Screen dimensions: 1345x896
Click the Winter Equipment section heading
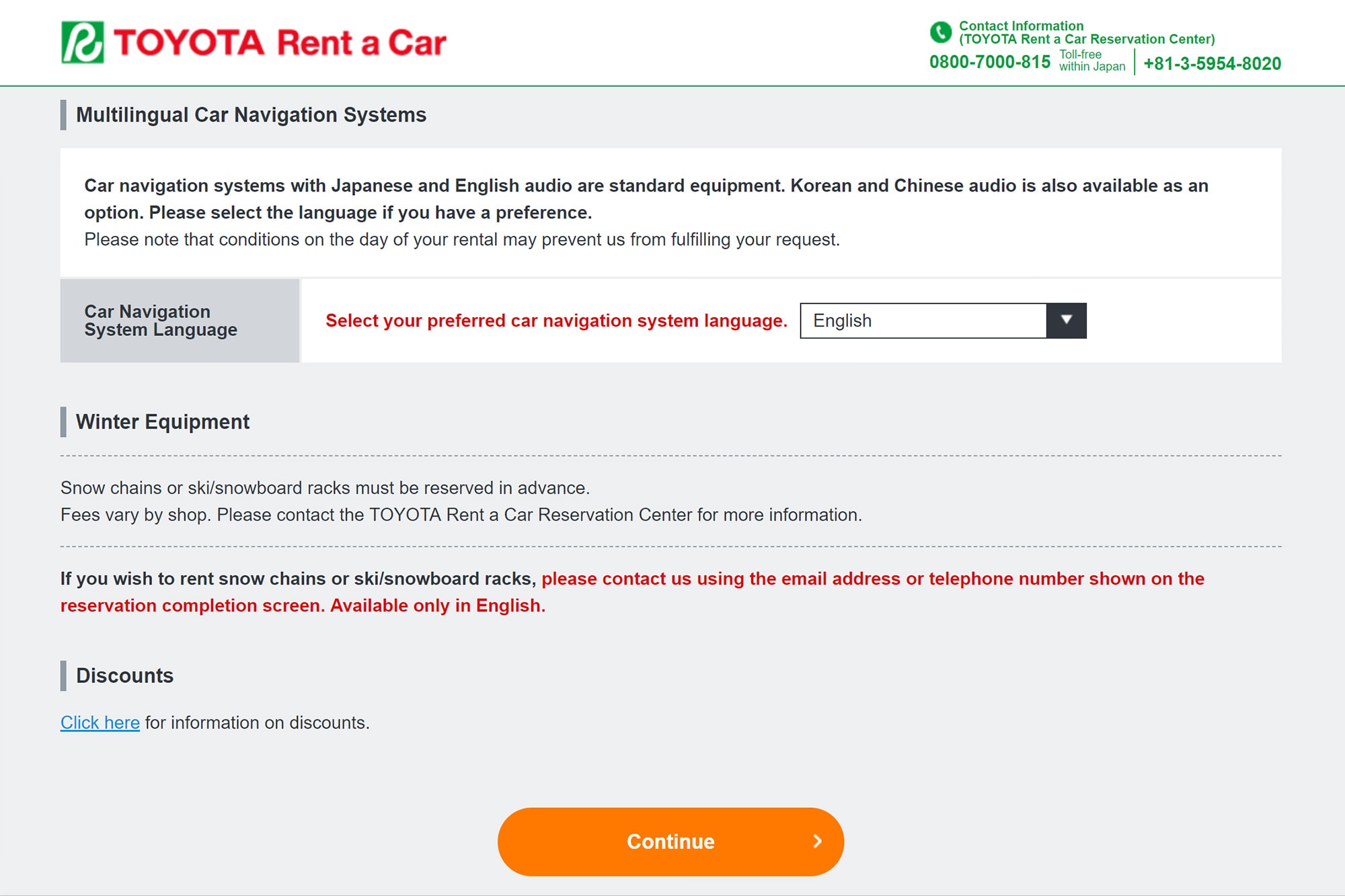tap(163, 421)
